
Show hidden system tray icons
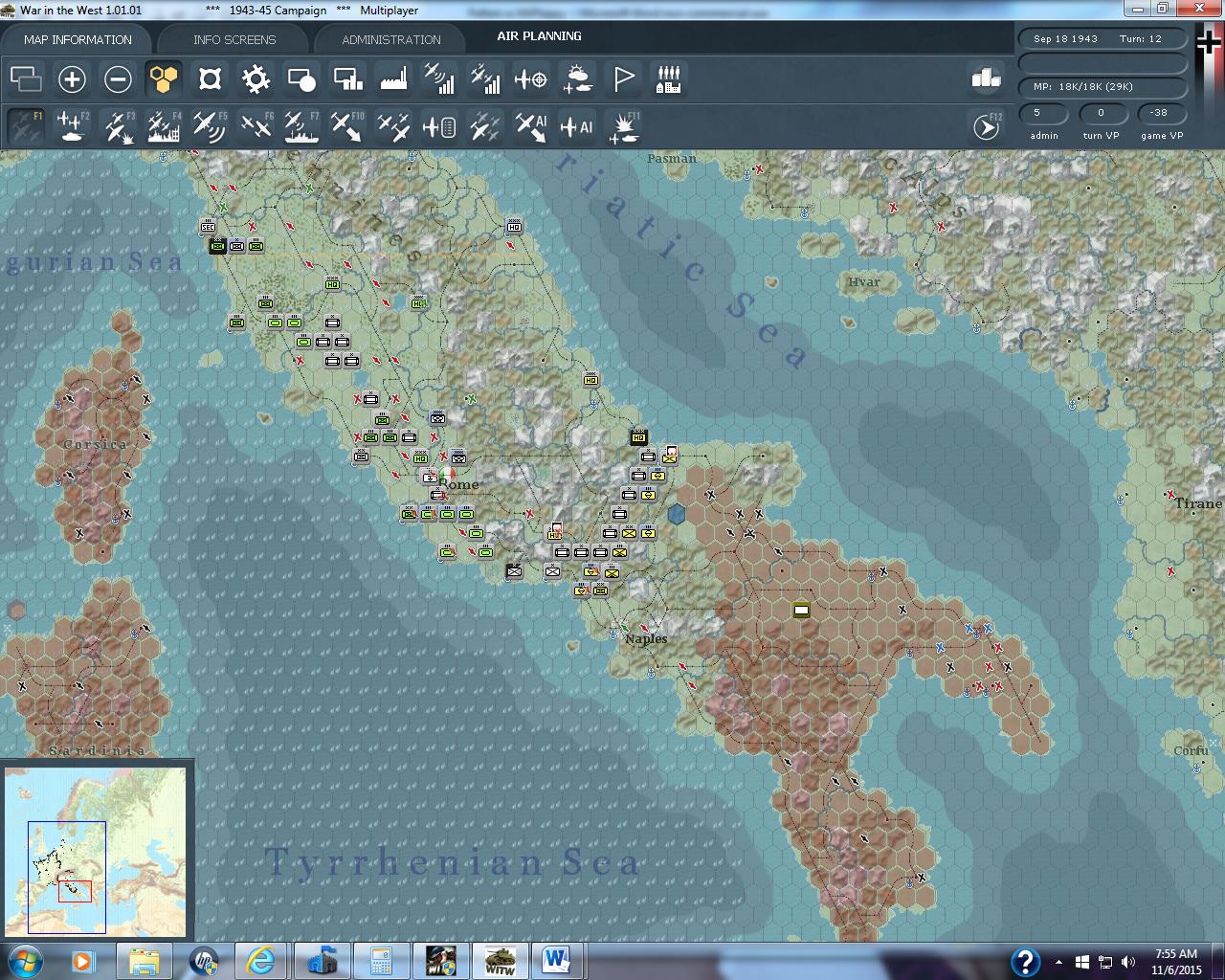coord(1058,962)
